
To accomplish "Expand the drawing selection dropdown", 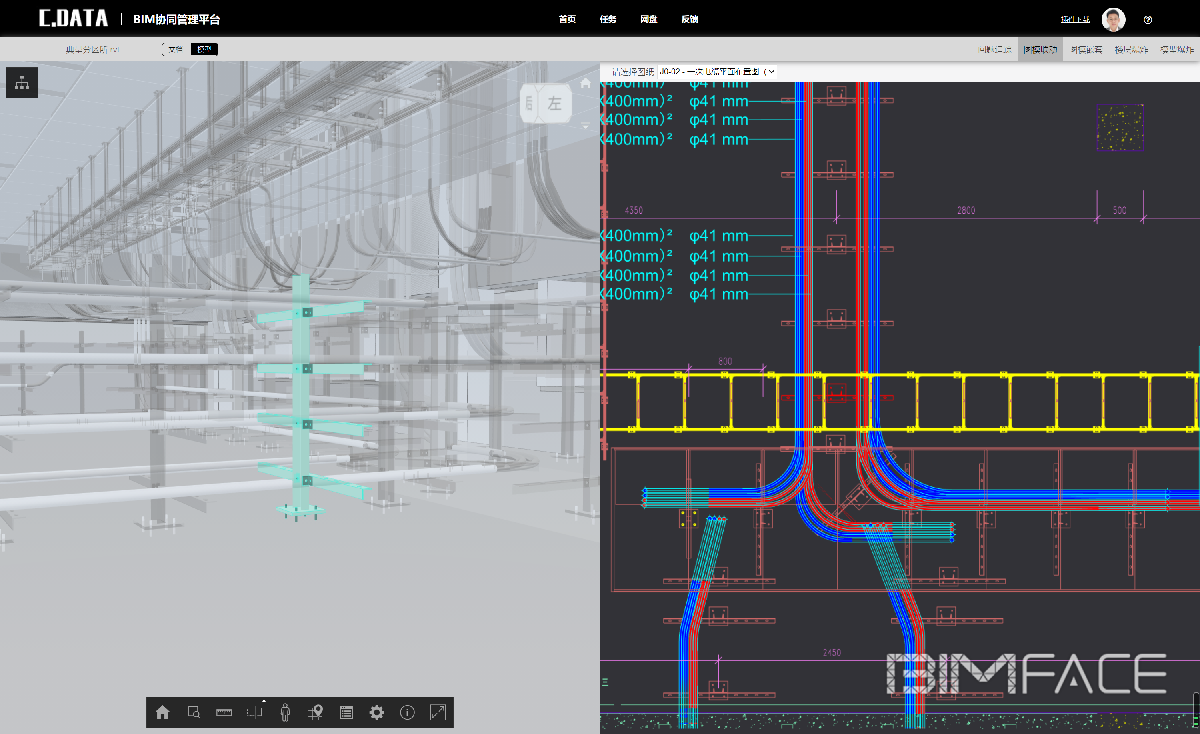I will [770, 71].
